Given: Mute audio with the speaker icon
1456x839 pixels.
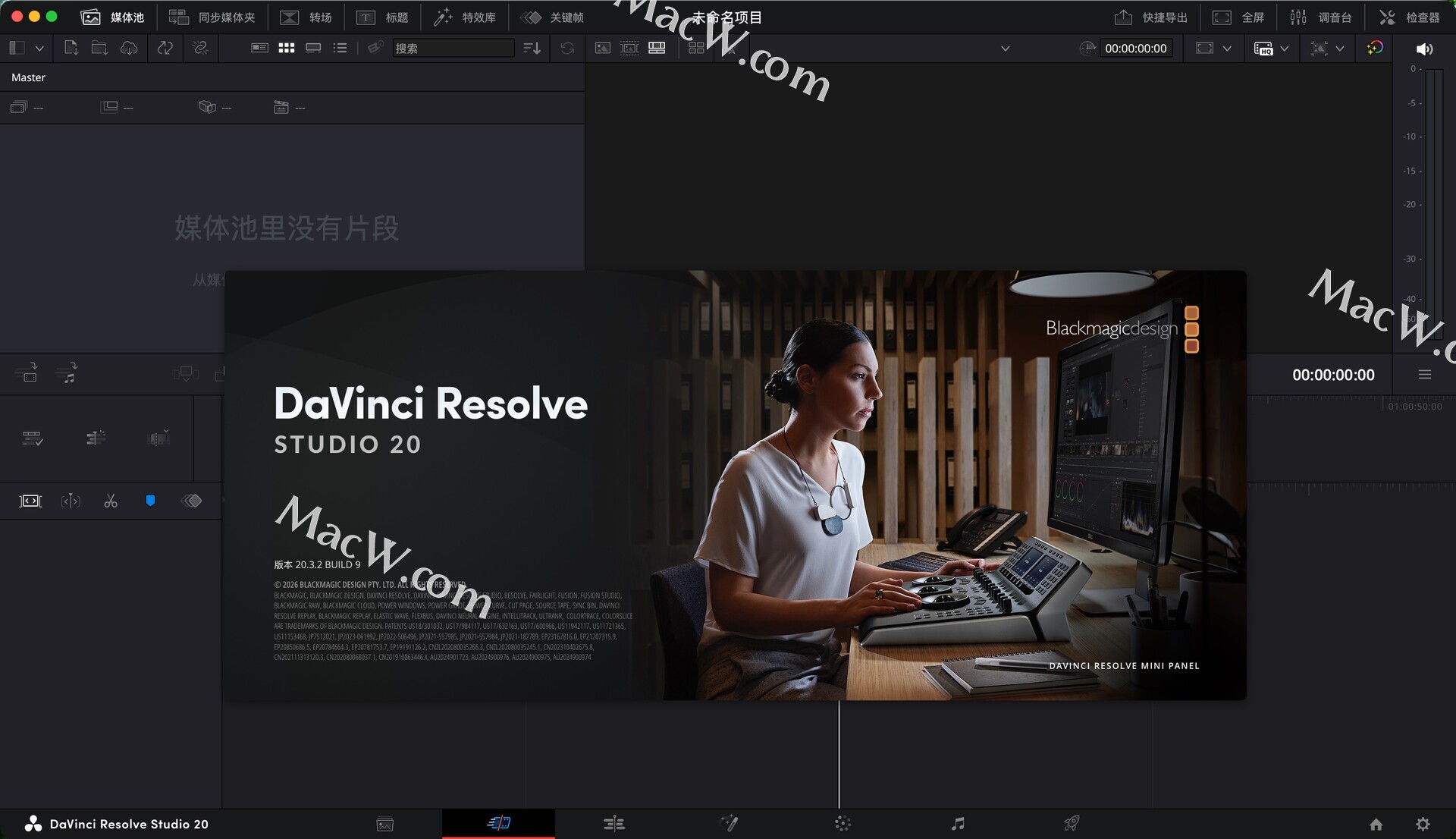Looking at the screenshot, I should coord(1424,49).
